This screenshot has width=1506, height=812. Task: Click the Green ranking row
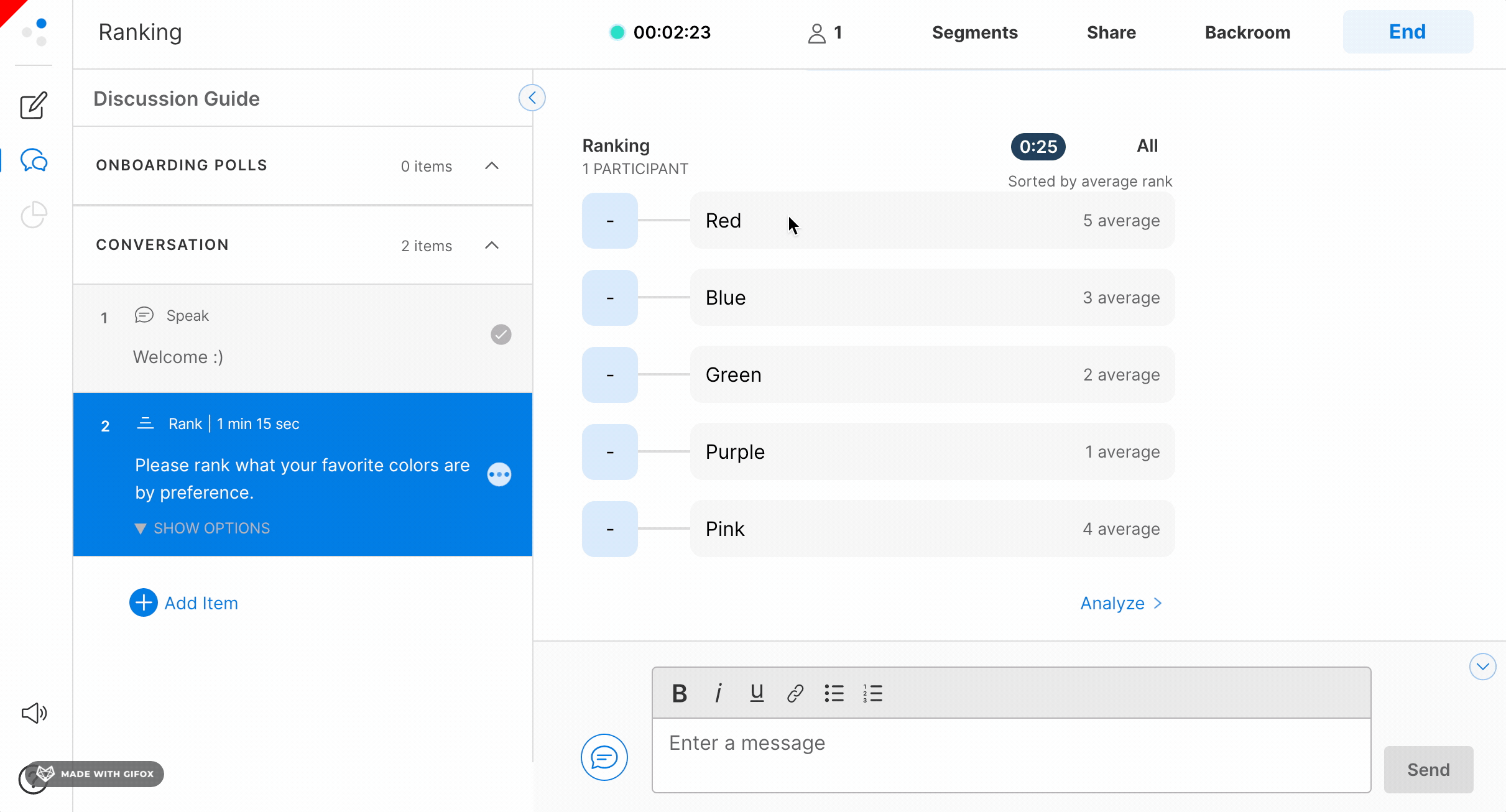tap(932, 375)
